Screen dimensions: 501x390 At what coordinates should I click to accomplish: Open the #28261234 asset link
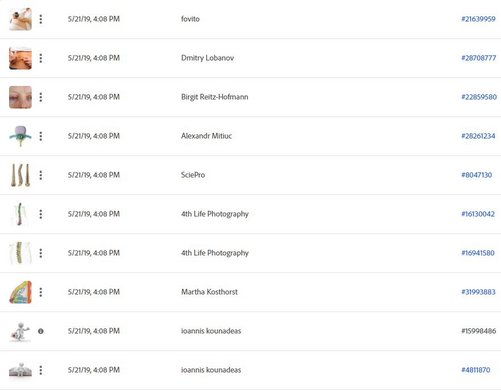(x=478, y=136)
